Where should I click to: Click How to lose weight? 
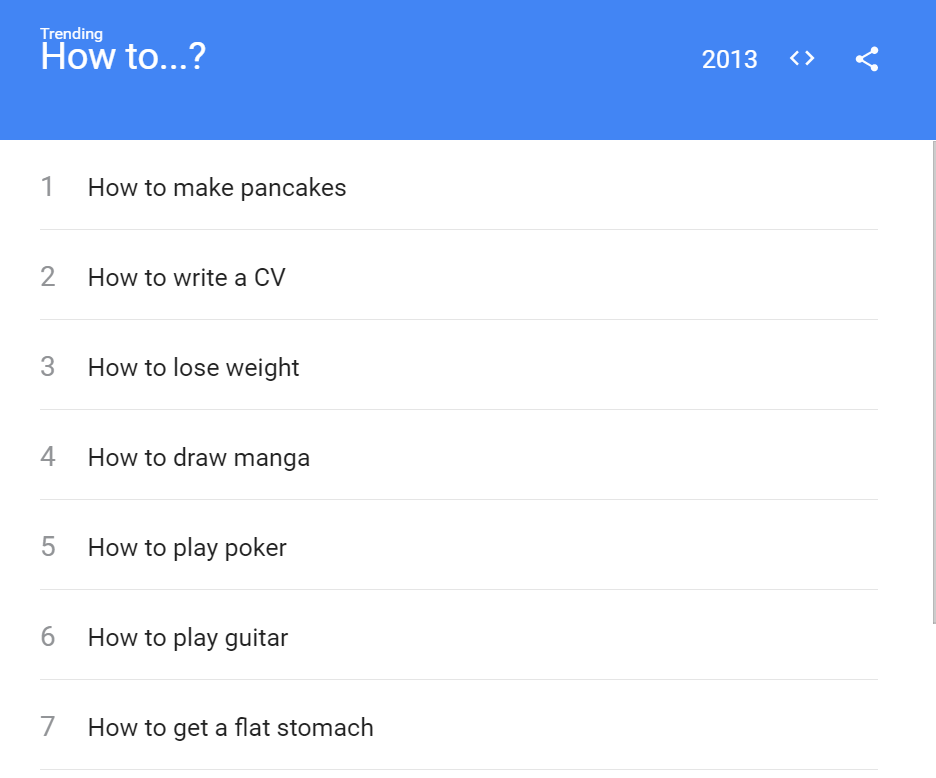click(193, 367)
